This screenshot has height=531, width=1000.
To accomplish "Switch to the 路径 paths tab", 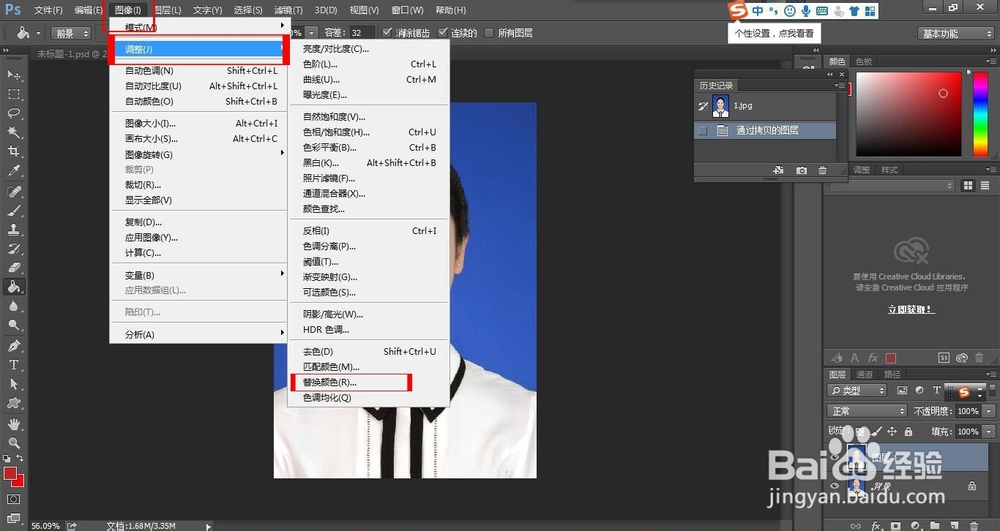I will [892, 375].
